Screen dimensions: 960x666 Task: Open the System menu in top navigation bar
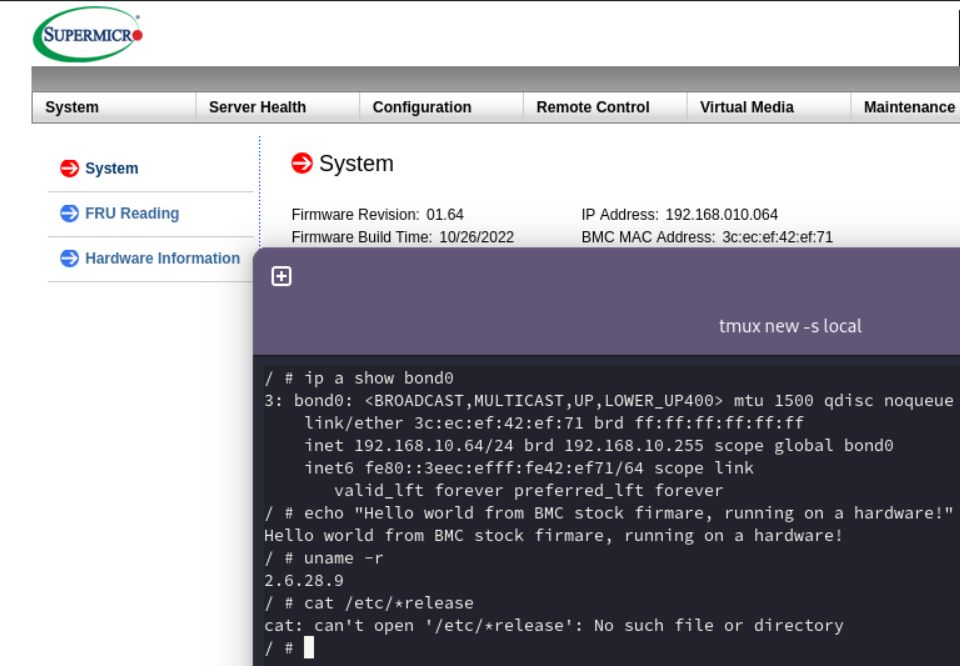pyautogui.click(x=72, y=107)
